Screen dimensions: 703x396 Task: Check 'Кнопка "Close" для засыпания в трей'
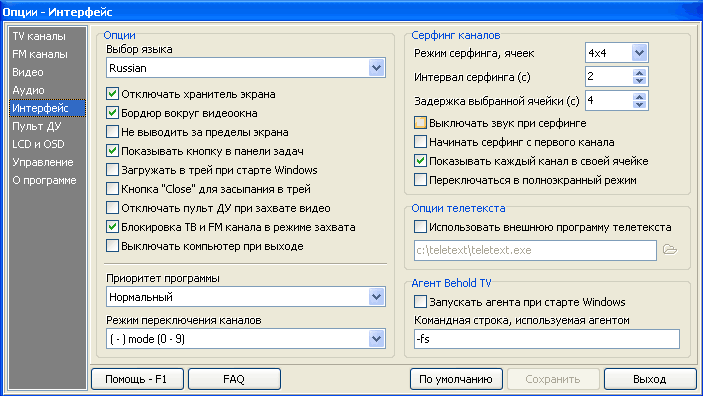(x=112, y=188)
